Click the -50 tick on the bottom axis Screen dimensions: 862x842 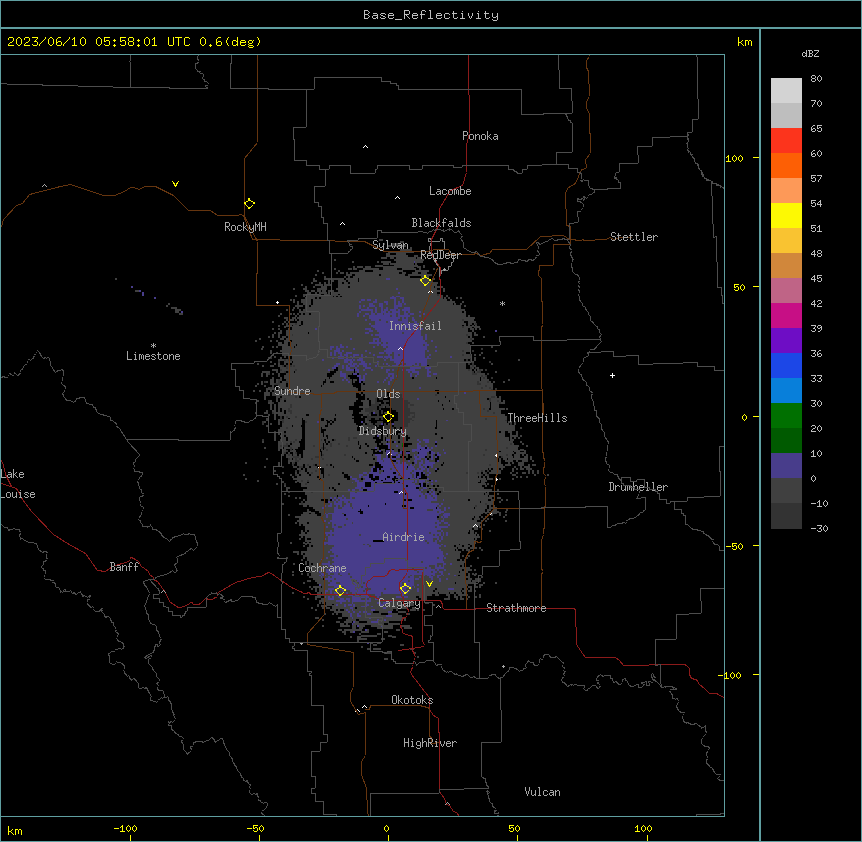tap(255, 828)
